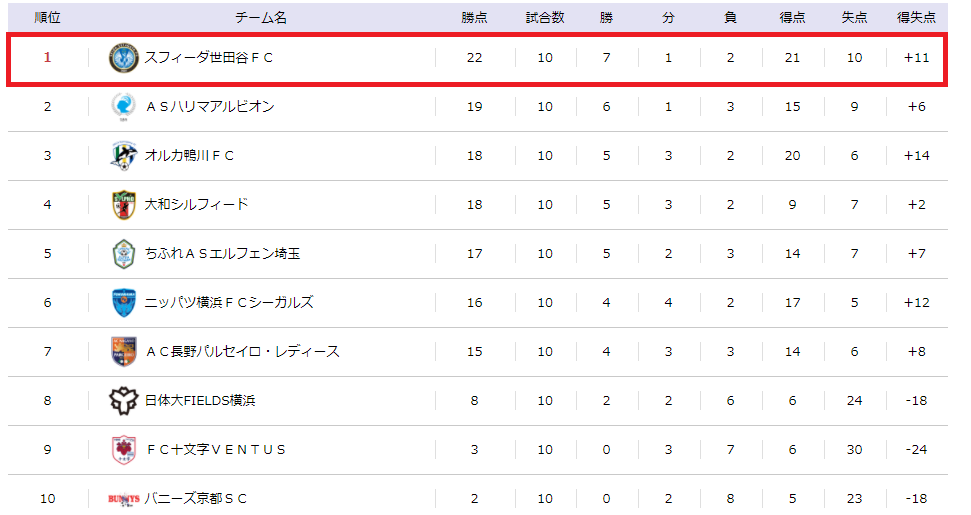Select the 得失点 column header

coord(917,18)
